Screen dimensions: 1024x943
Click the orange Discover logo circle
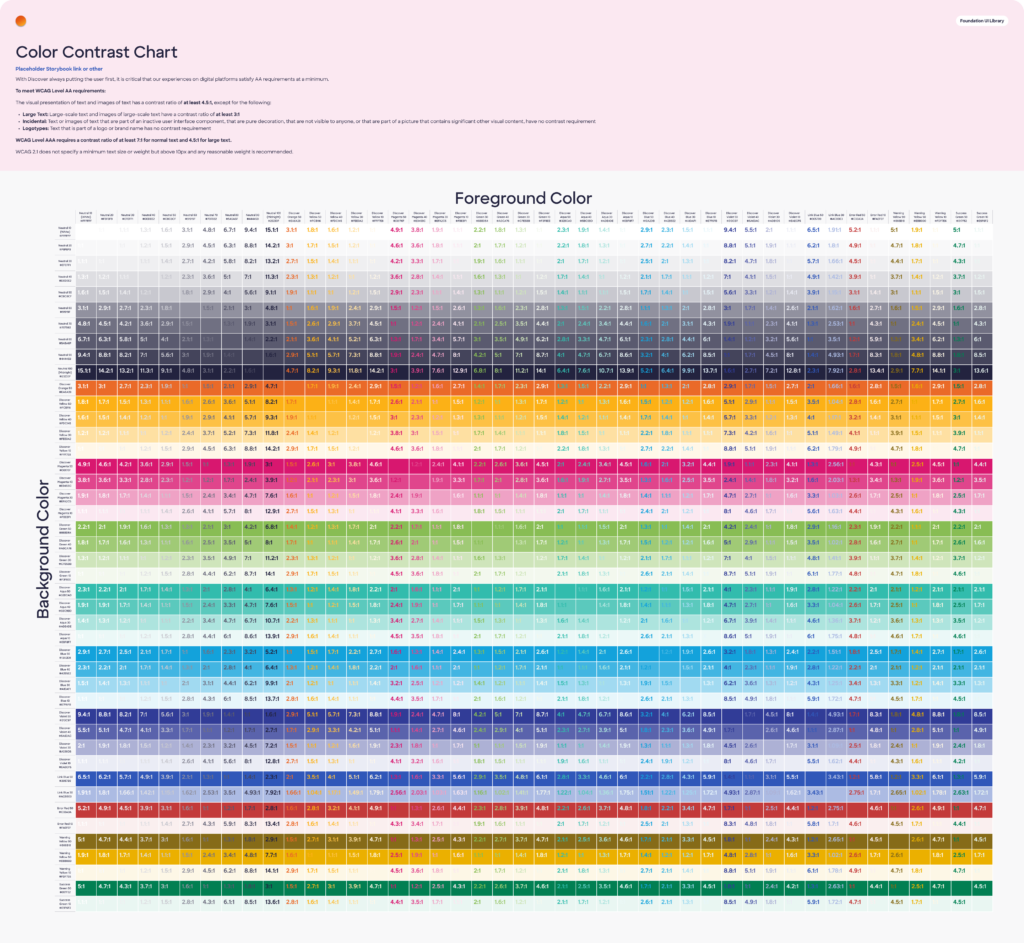click(x=21, y=20)
